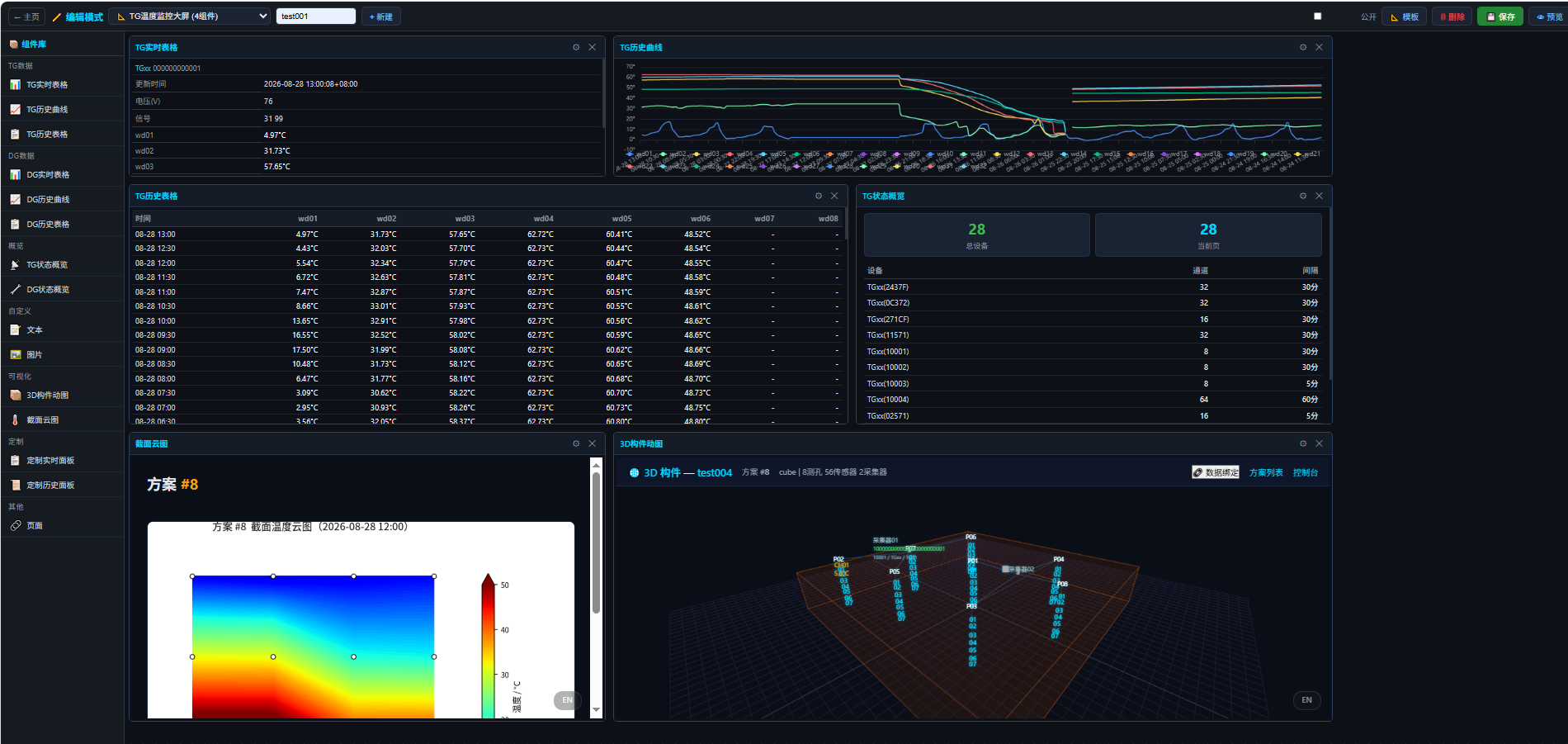Remove the TG状态概览 panel with X
Viewport: 1568px width, 744px height.
(1319, 197)
